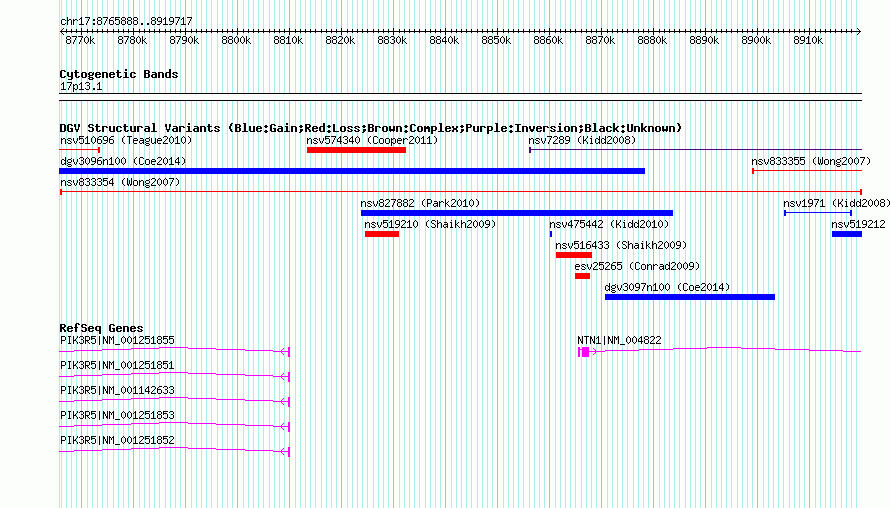Click the 8850k ruler tick label
Image resolution: width=890 pixels, height=508 pixels.
[496, 40]
